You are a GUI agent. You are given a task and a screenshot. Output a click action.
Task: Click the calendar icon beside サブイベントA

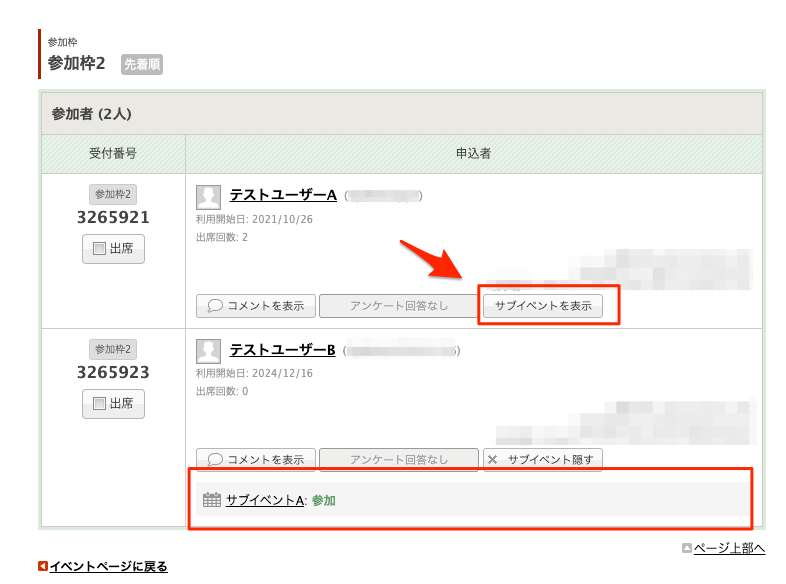coord(211,500)
